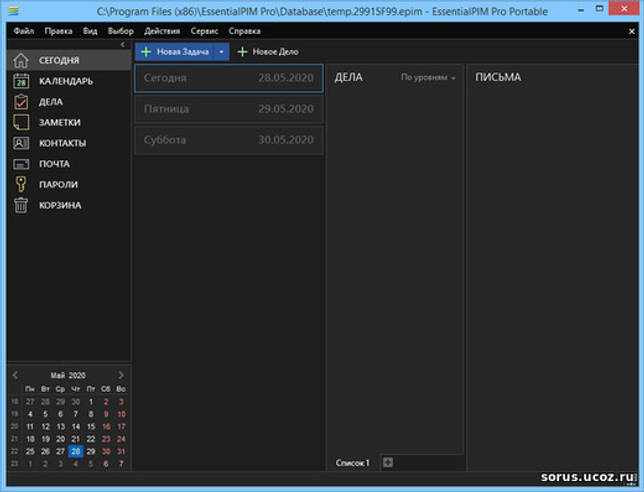Screen dimensions: 644x492
Task: Click the green plus on Новое Дело
Action: (242, 52)
